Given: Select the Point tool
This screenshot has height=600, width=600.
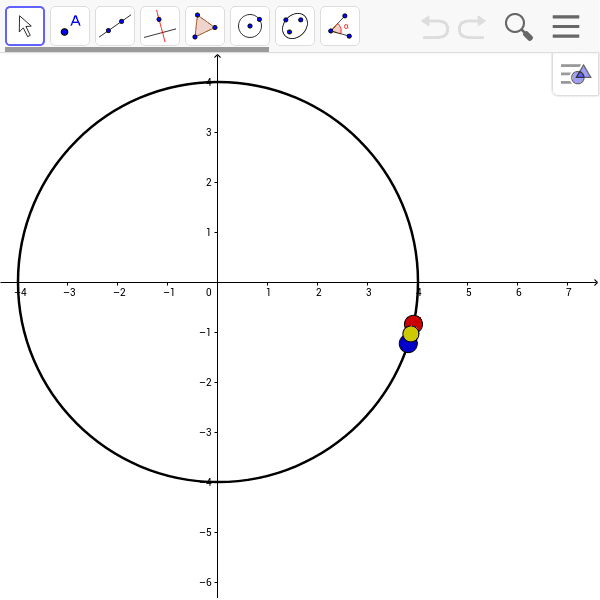Looking at the screenshot, I should coord(70,26).
